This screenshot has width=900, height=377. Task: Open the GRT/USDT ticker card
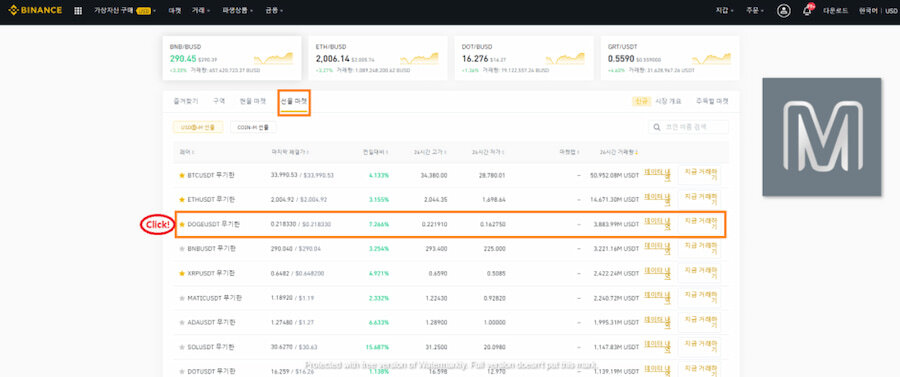670,58
